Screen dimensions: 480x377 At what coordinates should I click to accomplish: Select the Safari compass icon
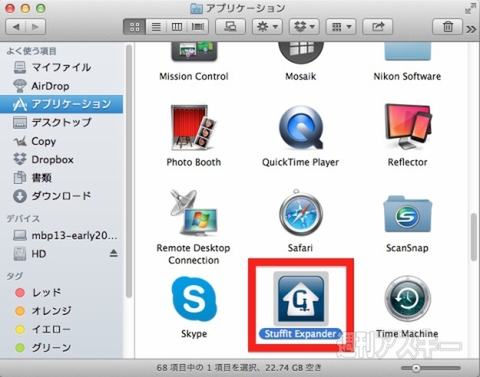(301, 213)
